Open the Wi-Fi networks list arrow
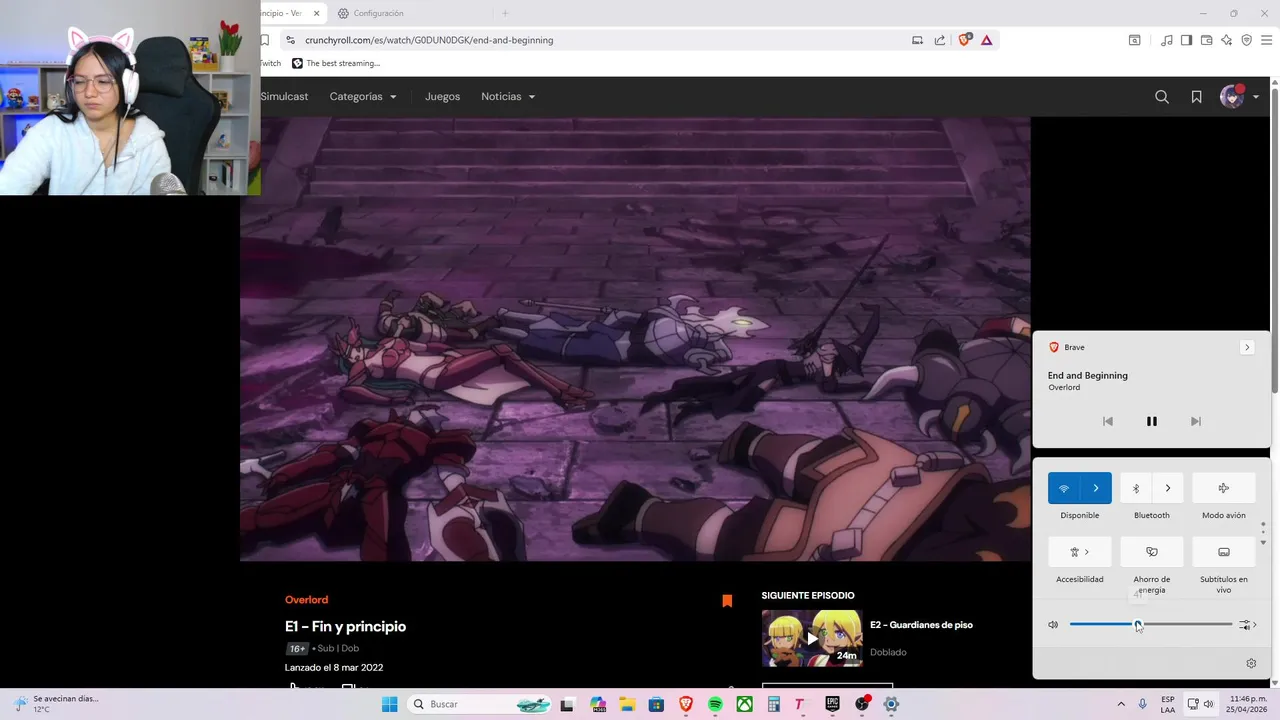Viewport: 1280px width, 720px height. (1096, 488)
